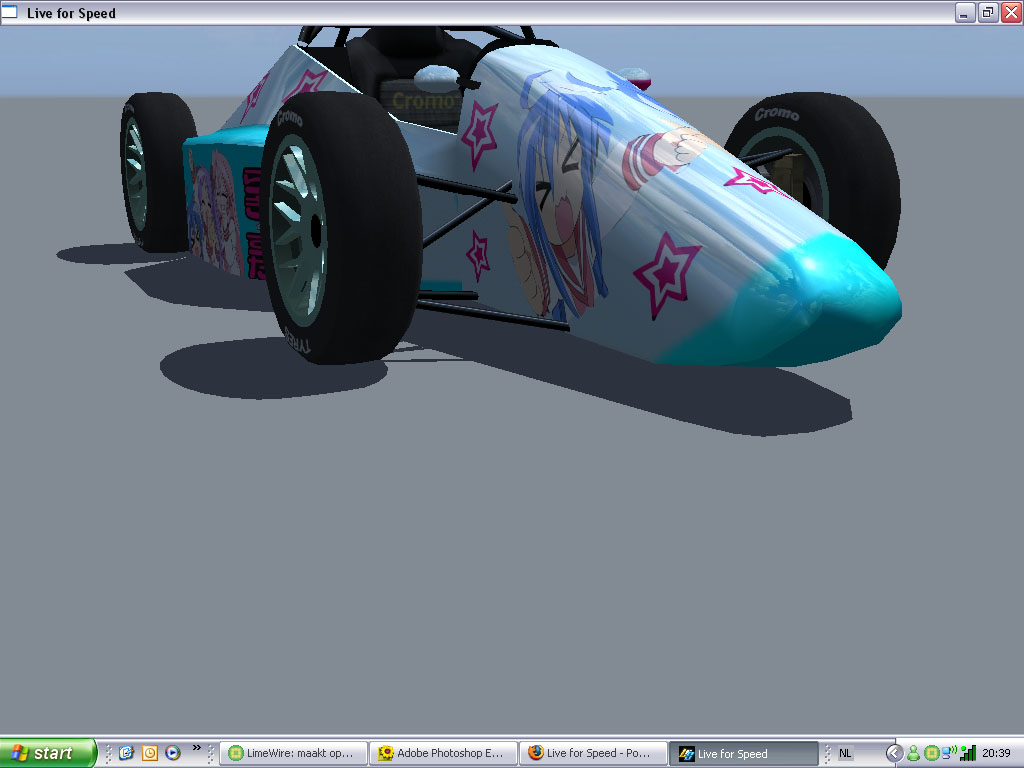Expand hidden Quick Launch items chevron
The image size is (1024, 768).
point(196,748)
